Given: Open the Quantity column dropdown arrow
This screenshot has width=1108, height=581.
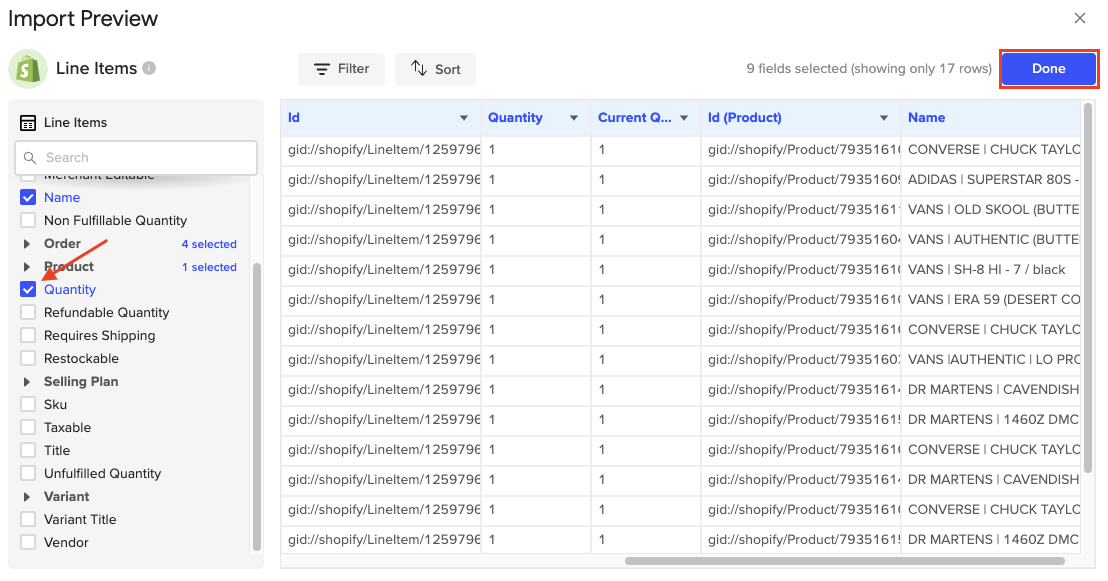Looking at the screenshot, I should [x=574, y=118].
